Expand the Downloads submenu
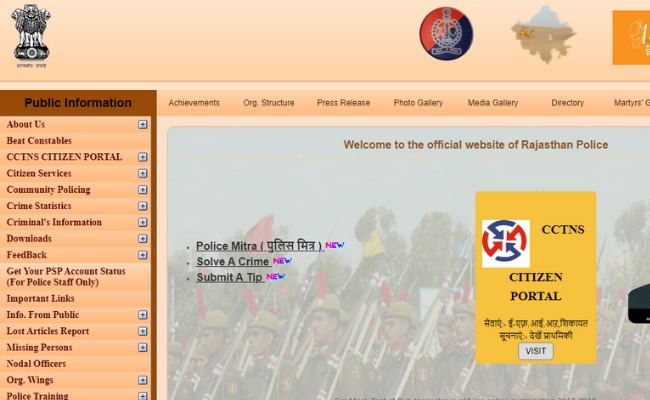The width and height of the screenshot is (650, 400). click(x=143, y=238)
